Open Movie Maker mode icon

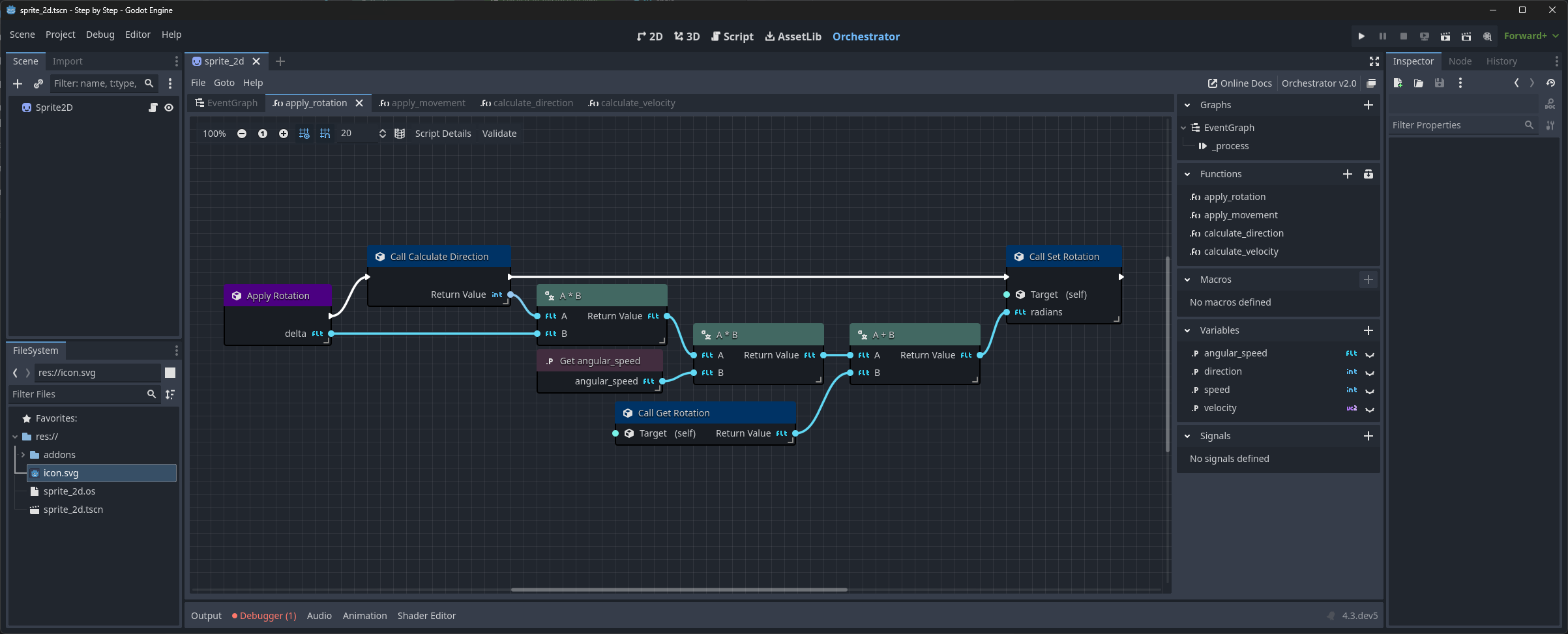pyautogui.click(x=1487, y=36)
